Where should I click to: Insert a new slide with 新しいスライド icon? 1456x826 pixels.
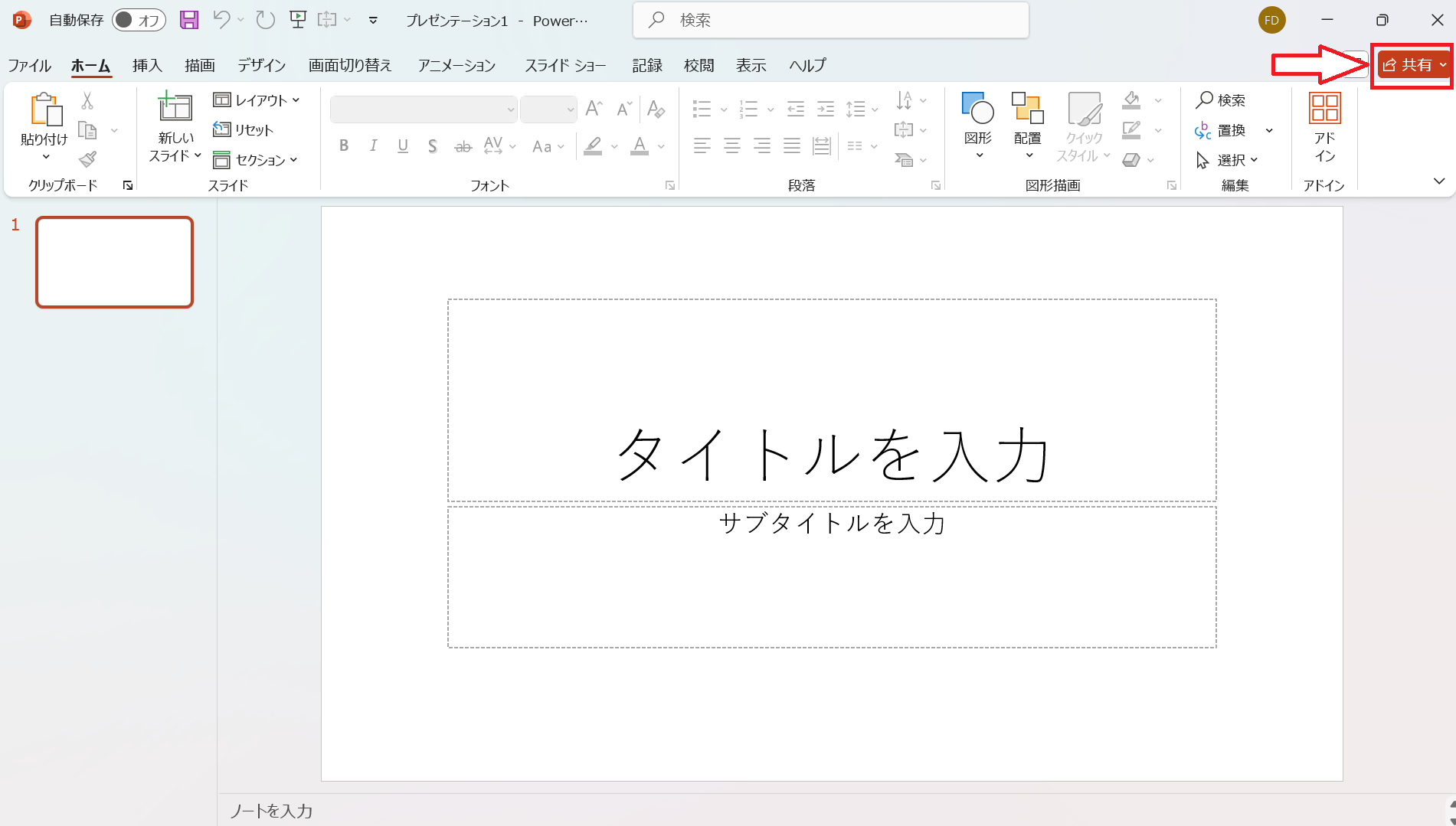click(175, 109)
